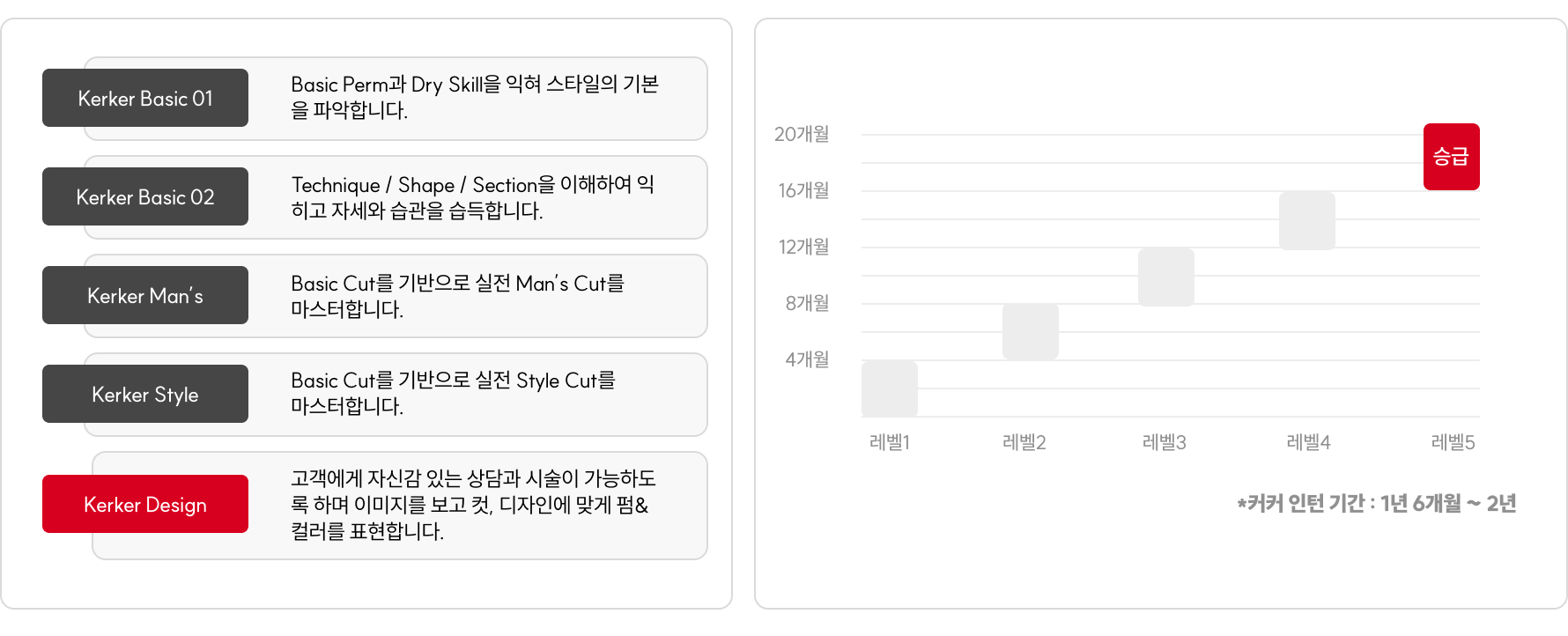Click the red Kerker Design button
The image size is (1568, 636).
click(x=145, y=504)
